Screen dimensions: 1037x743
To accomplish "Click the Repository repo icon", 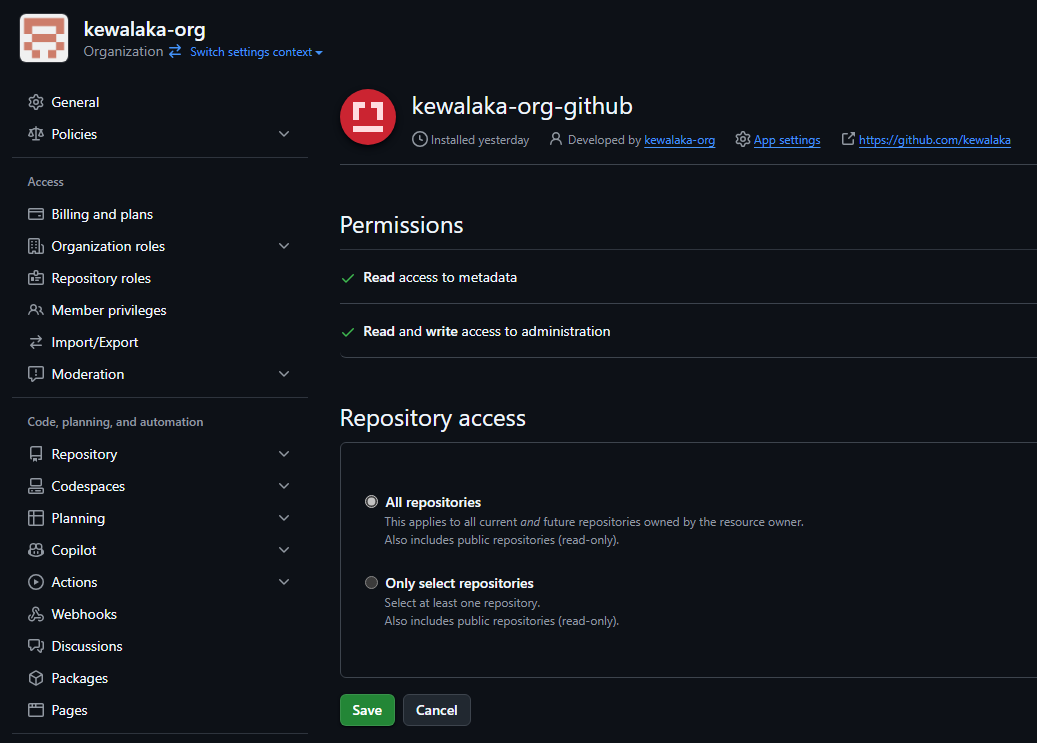I will [36, 454].
